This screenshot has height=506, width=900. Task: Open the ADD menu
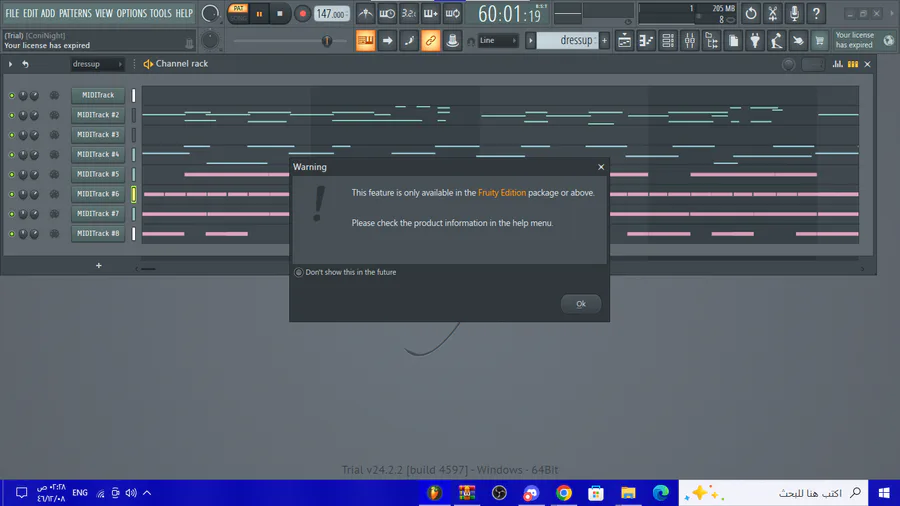pyautogui.click(x=48, y=13)
